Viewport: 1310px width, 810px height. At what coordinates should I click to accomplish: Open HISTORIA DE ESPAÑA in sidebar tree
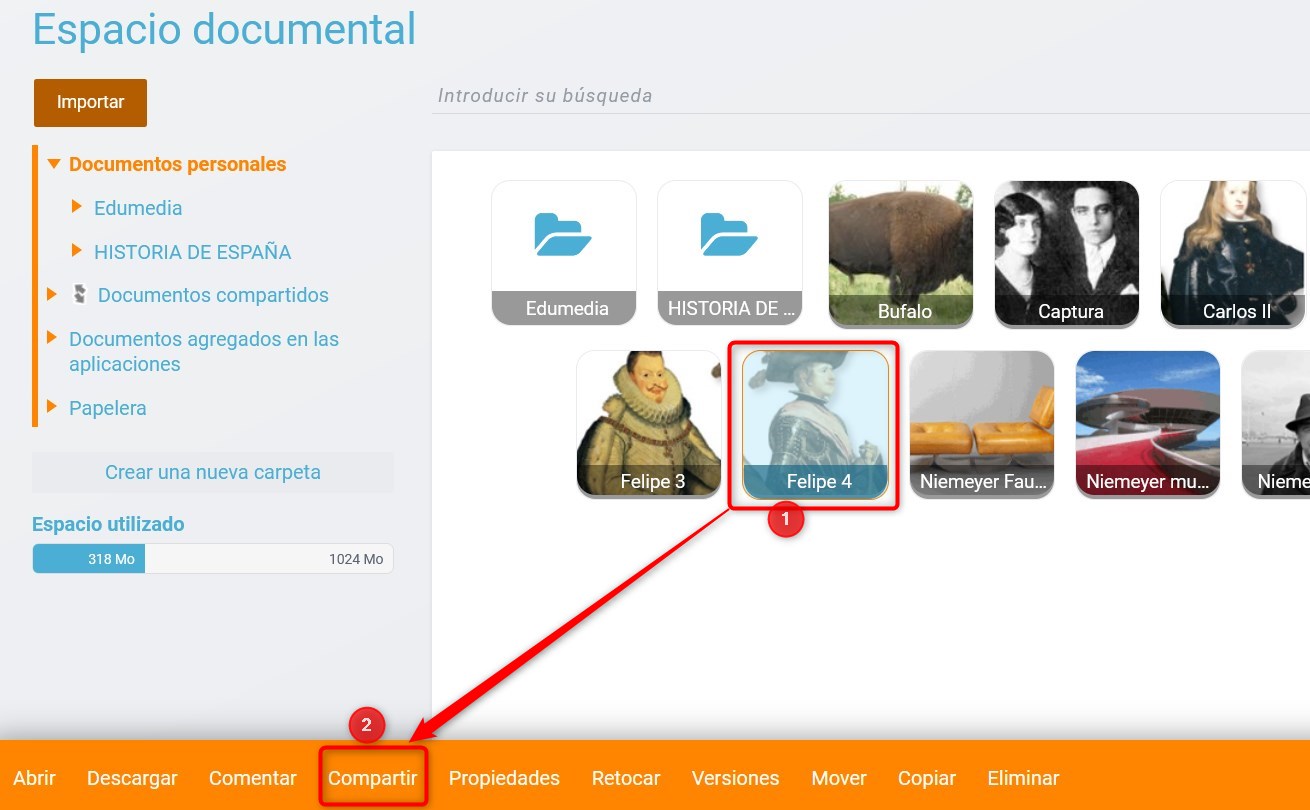click(x=192, y=252)
